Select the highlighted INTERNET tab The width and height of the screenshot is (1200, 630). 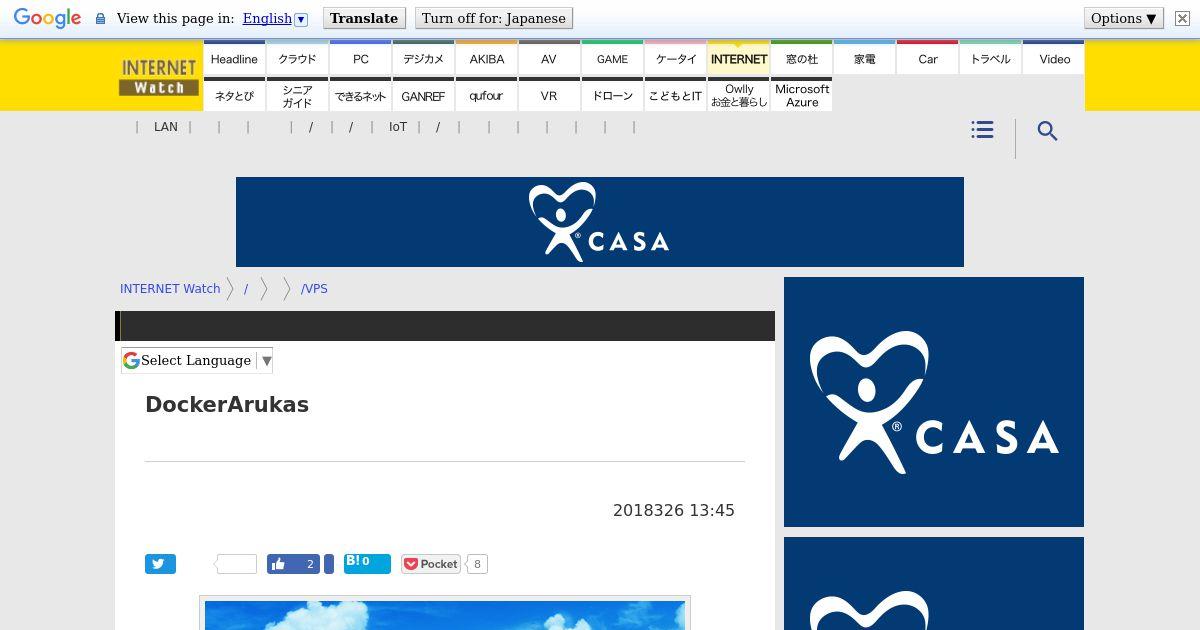click(739, 59)
